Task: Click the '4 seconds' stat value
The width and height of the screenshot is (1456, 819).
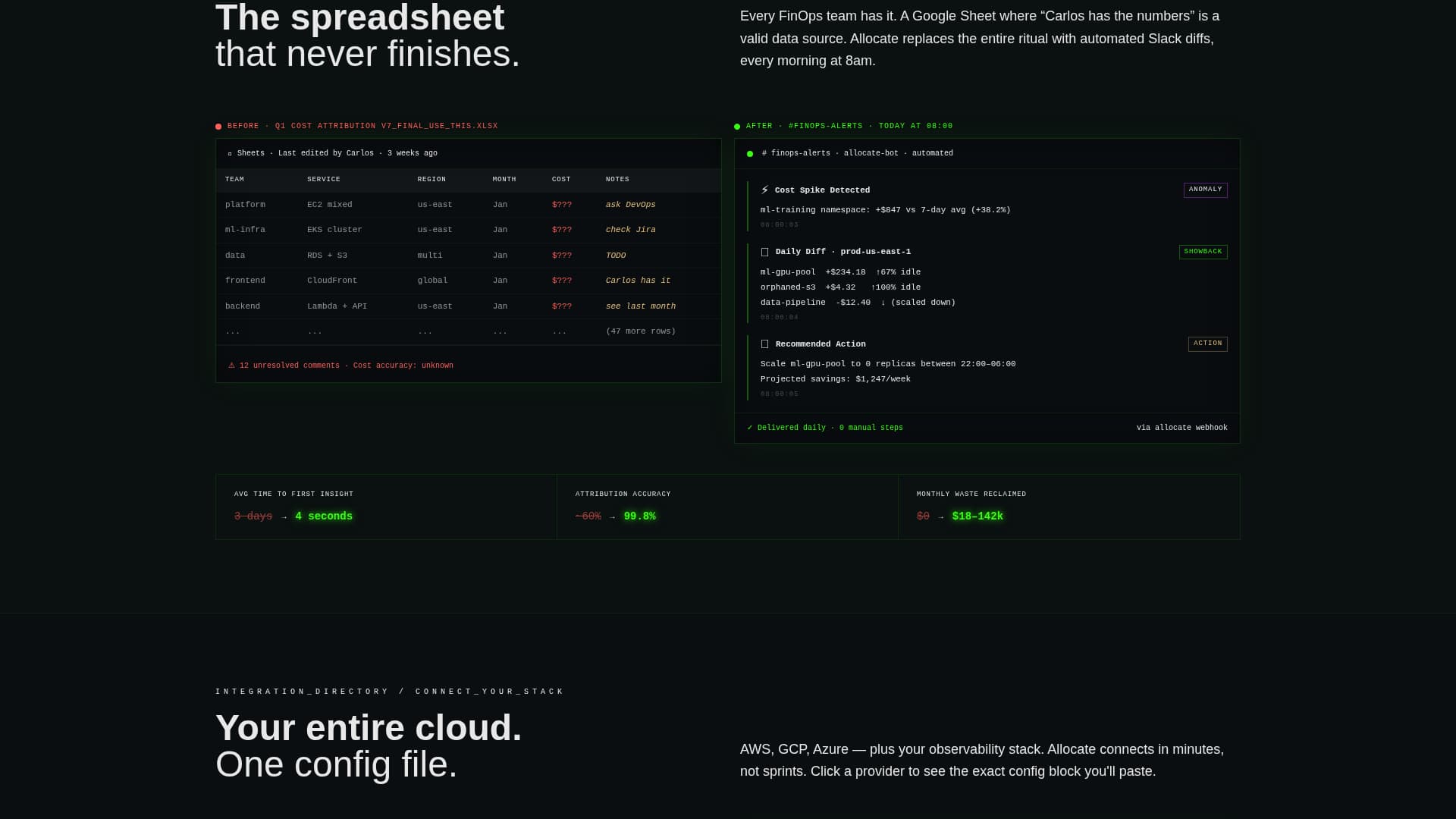Action: pyautogui.click(x=324, y=516)
